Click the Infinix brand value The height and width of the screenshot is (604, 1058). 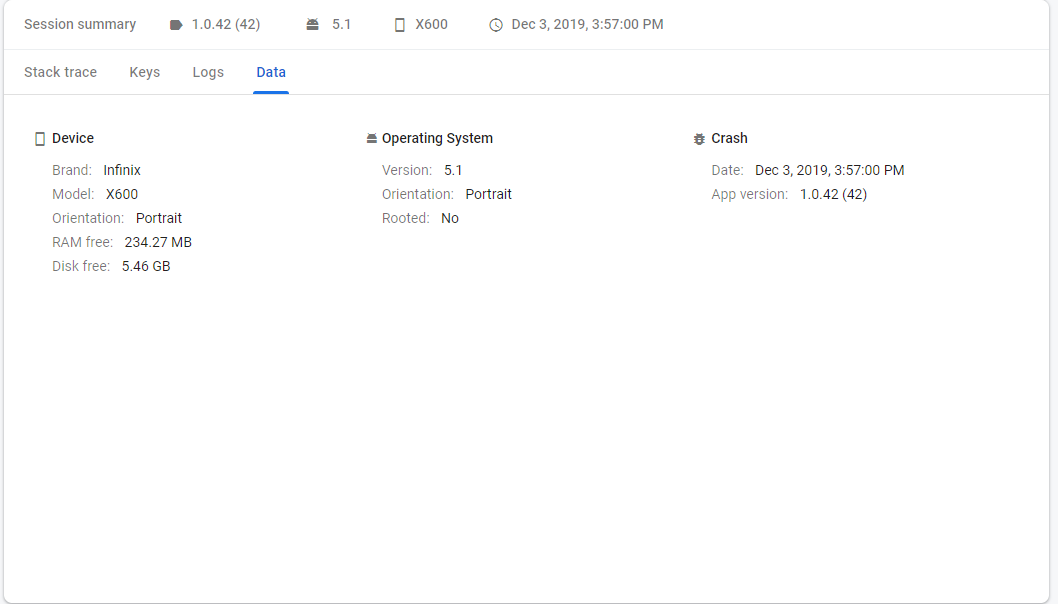(122, 170)
